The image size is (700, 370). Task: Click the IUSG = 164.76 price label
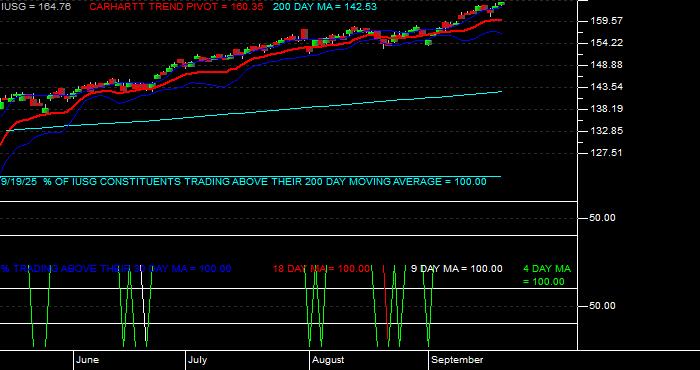[36, 7]
